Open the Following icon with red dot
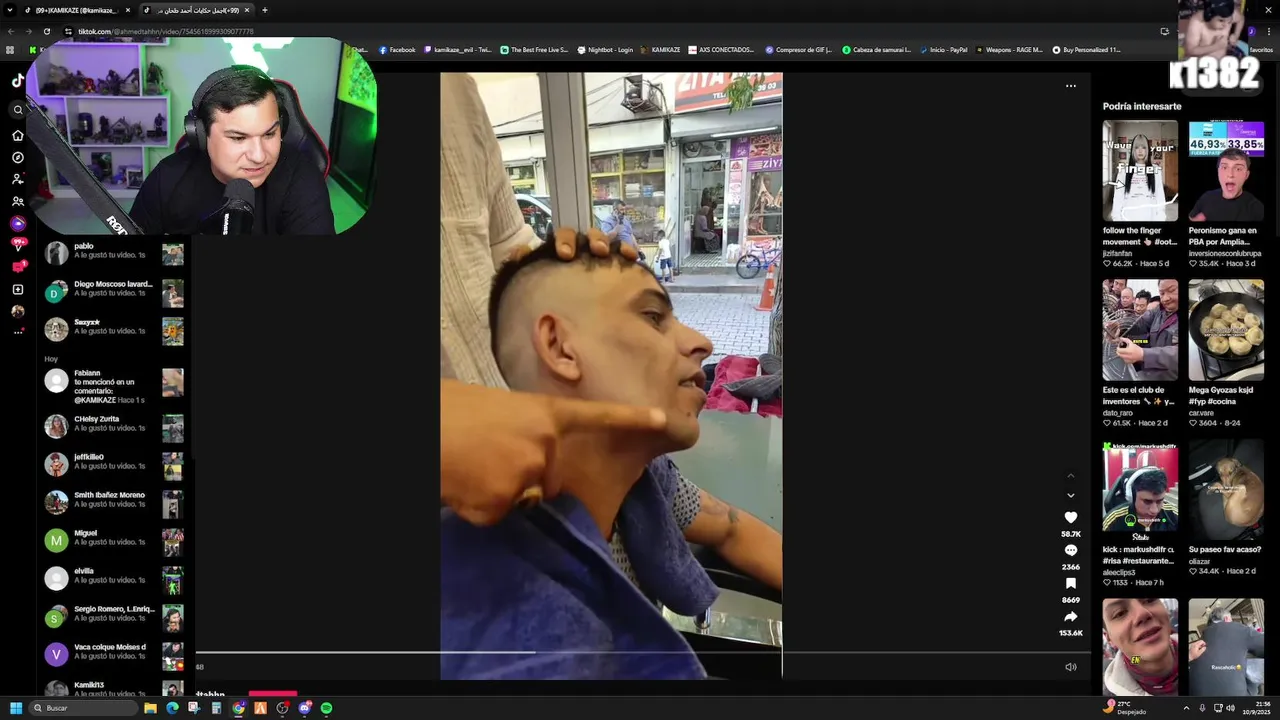1280x720 pixels. pyautogui.click(x=17, y=179)
